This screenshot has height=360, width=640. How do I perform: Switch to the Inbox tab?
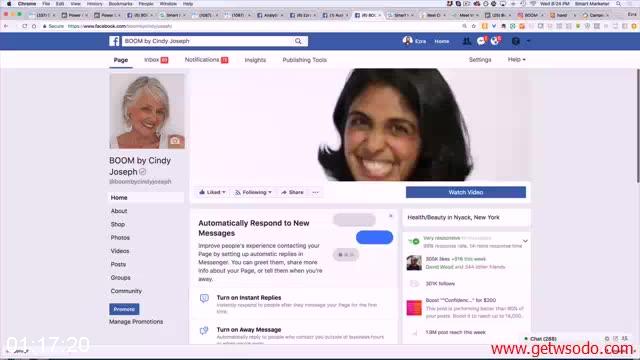point(156,60)
